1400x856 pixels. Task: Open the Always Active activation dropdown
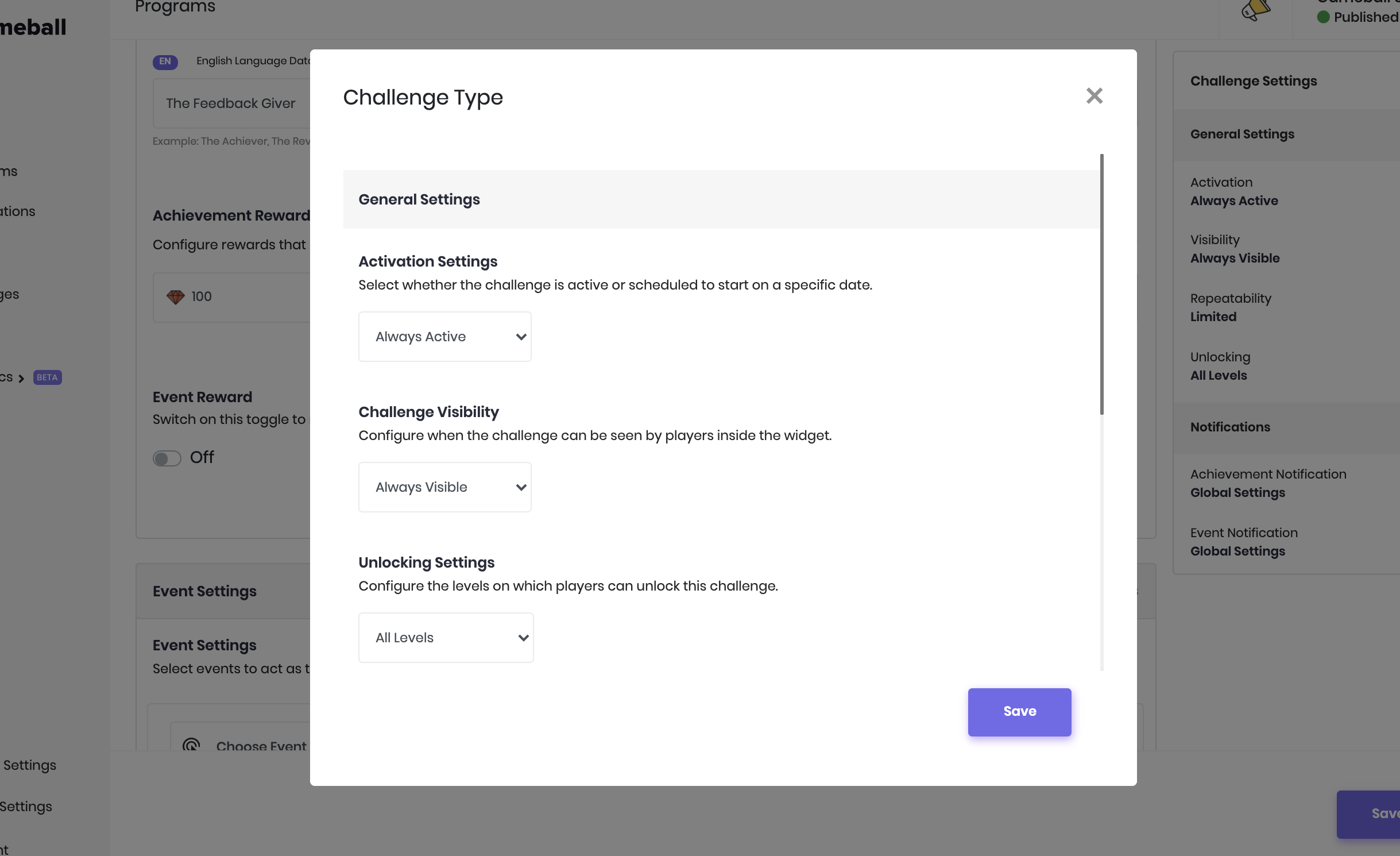point(444,337)
